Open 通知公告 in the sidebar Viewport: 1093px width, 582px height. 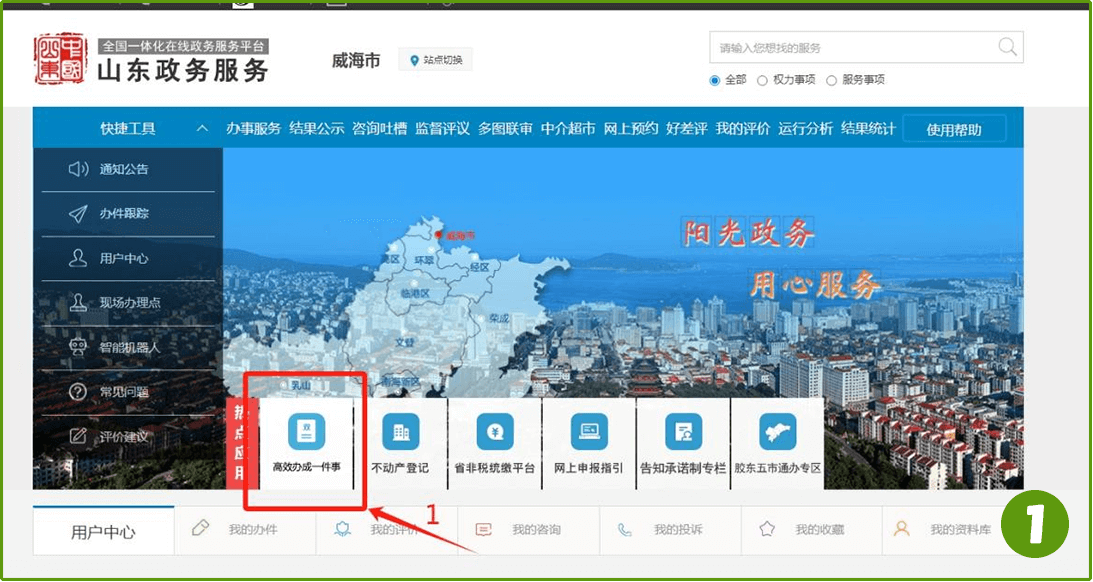pyautogui.click(x=123, y=169)
